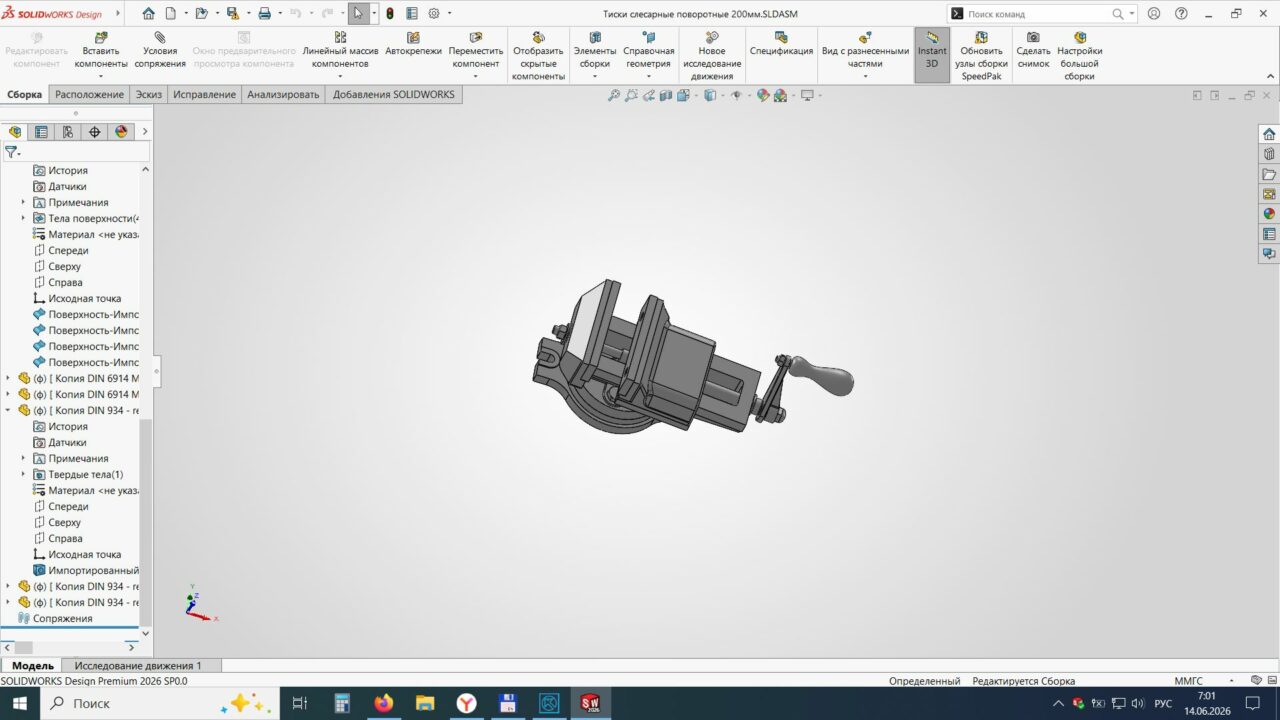Open the user account icon
This screenshot has height=720, width=1280.
click(1154, 14)
